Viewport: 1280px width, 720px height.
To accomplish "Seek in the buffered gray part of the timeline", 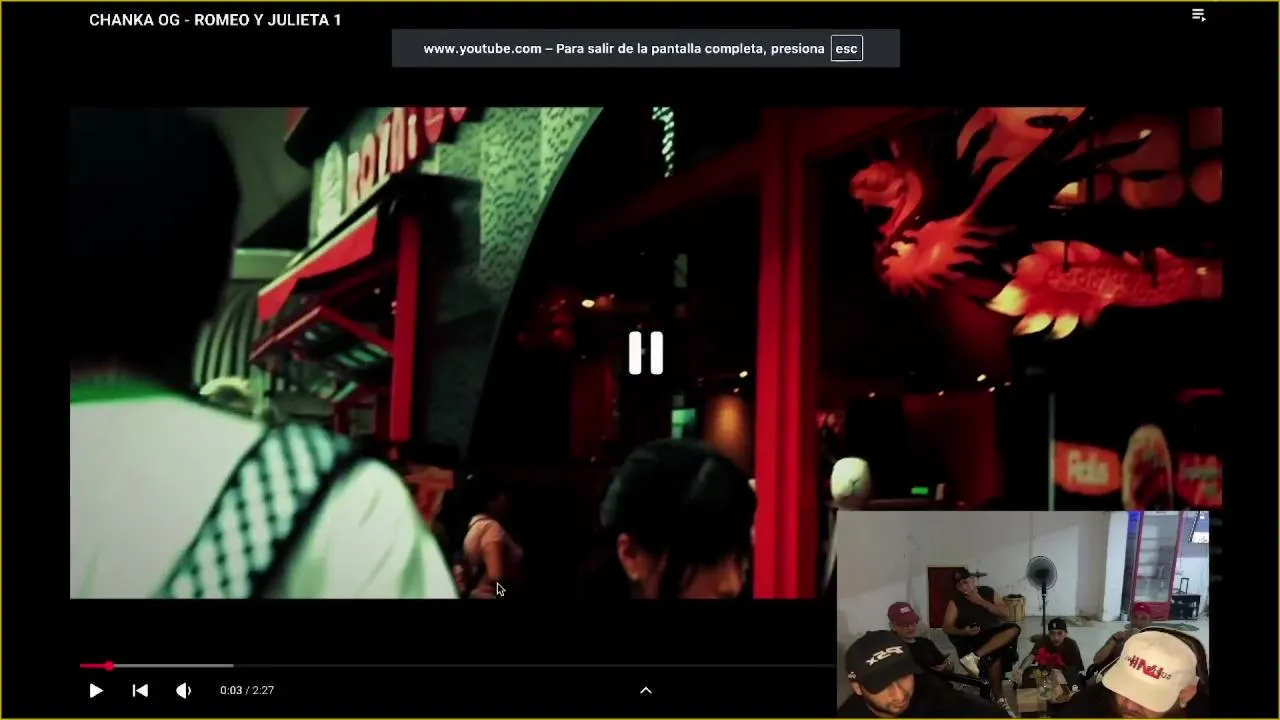I will [x=172, y=665].
